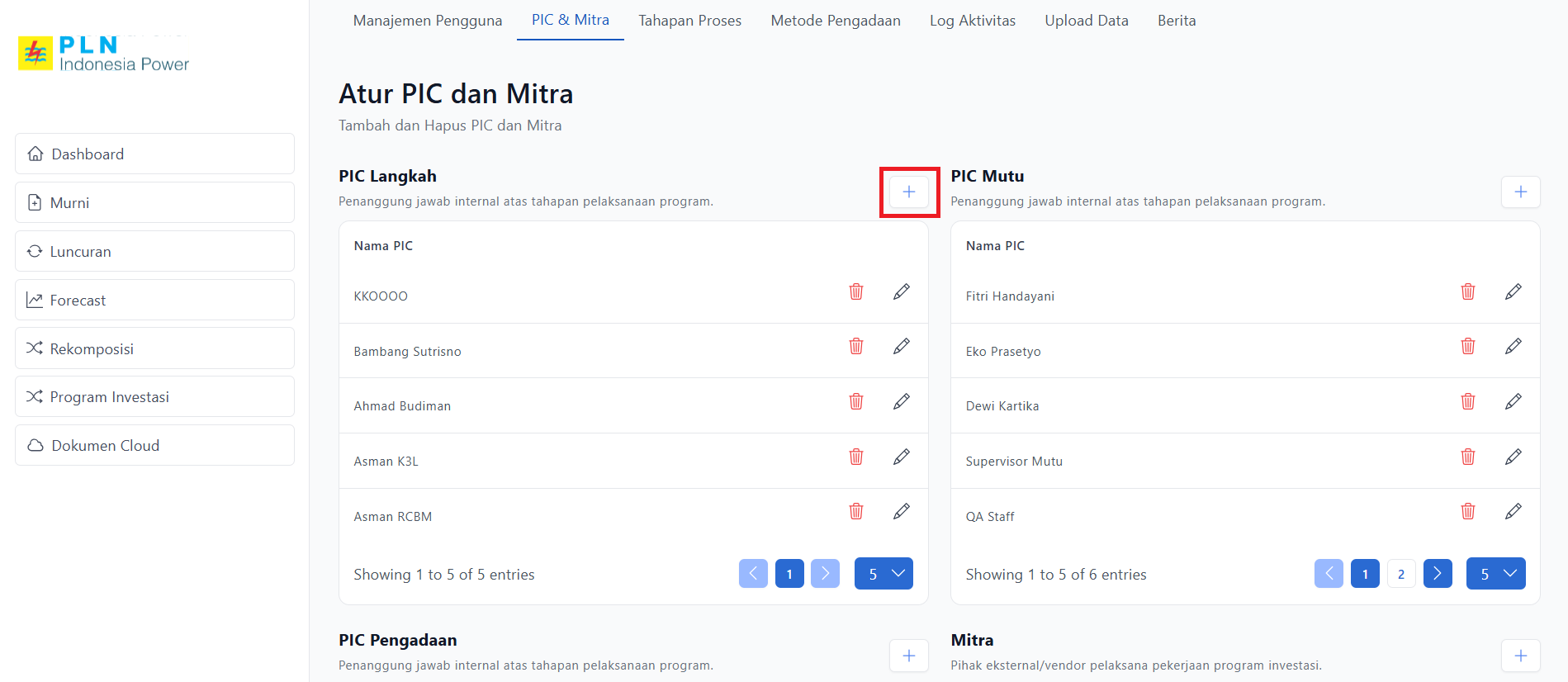Open PIC Mutu page size dropdown
This screenshot has height=682, width=1568.
[x=1495, y=574]
